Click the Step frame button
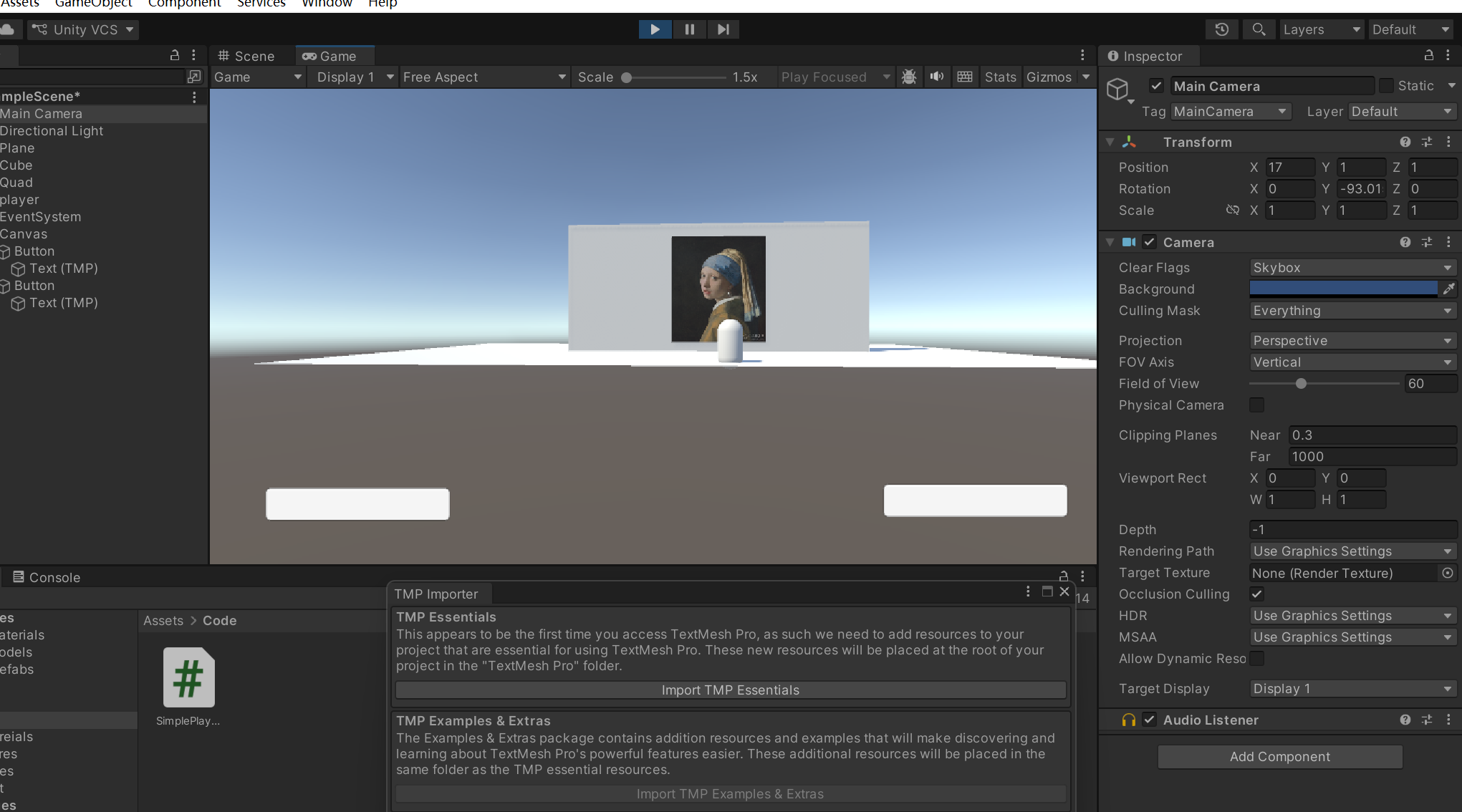This screenshot has height=812, width=1462. coord(723,29)
